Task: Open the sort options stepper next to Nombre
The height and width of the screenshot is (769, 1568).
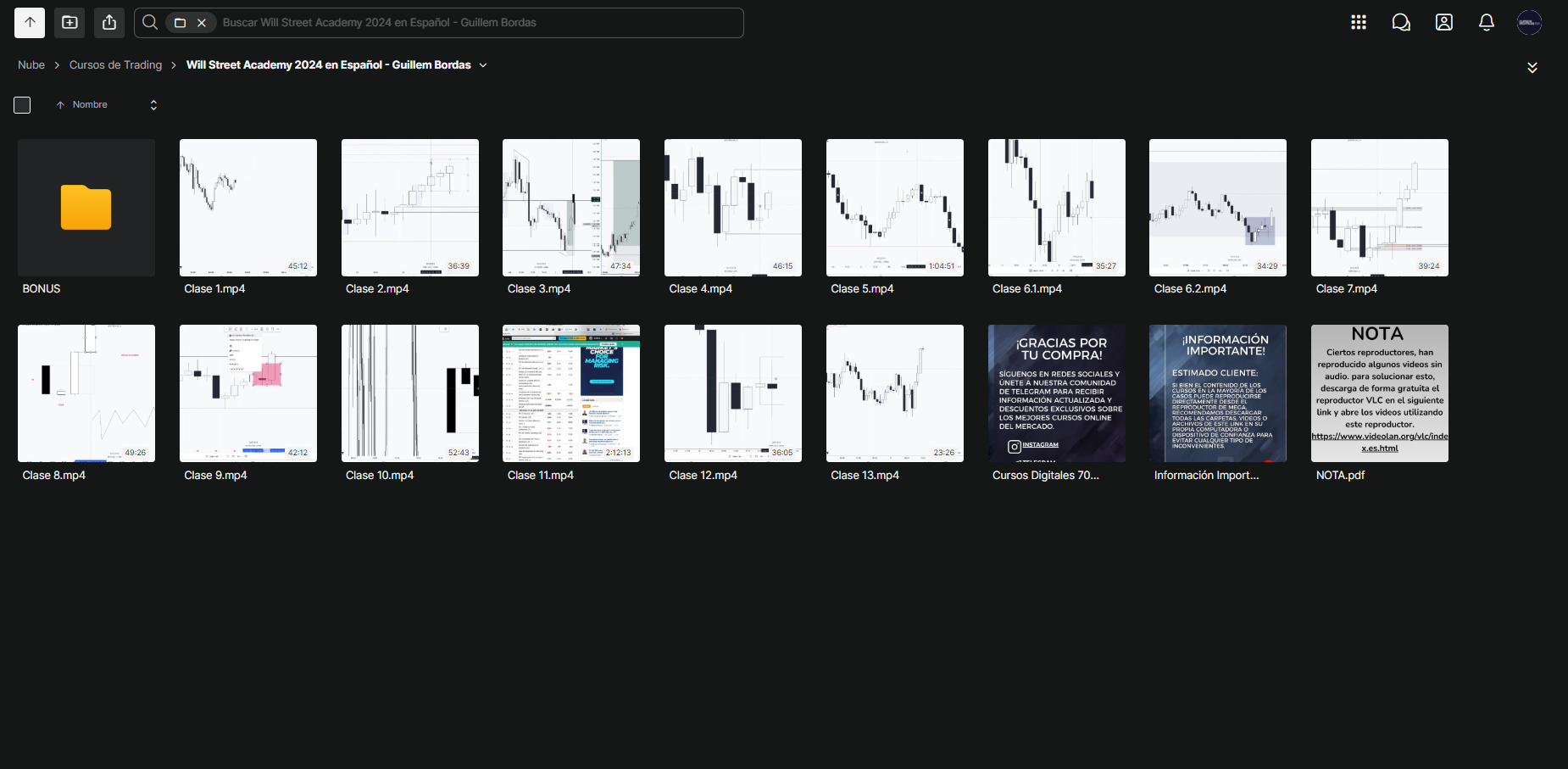Action: [x=153, y=105]
